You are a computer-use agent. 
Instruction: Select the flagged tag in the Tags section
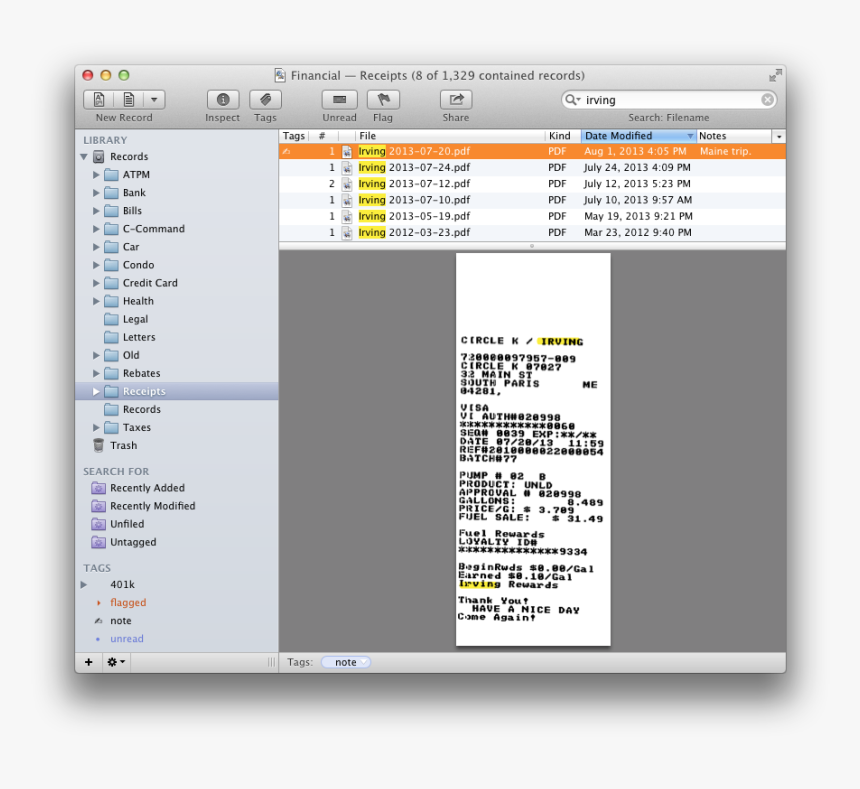point(128,602)
